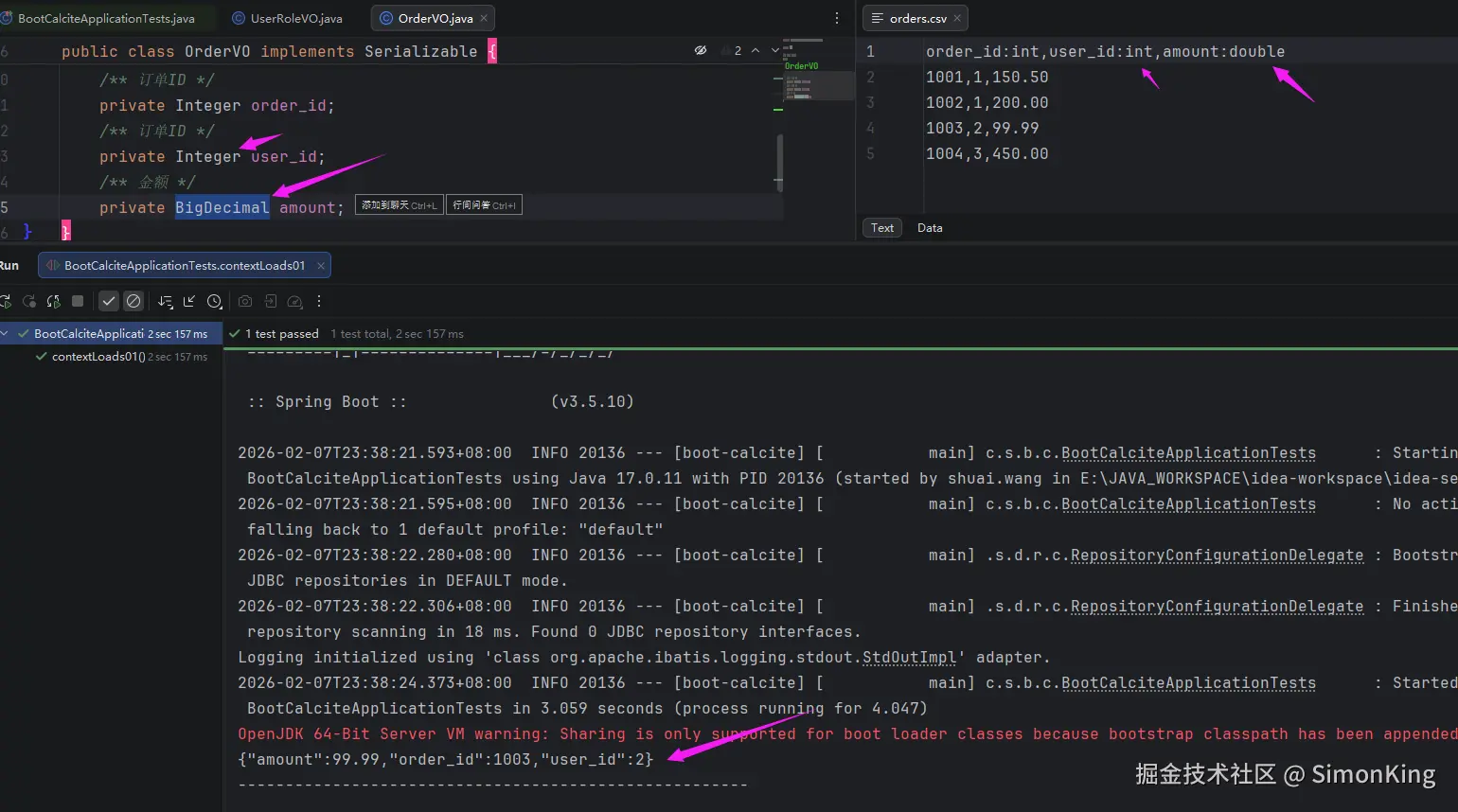
Task: Click the Collapse All icon in test toolbar
Action: [189, 301]
